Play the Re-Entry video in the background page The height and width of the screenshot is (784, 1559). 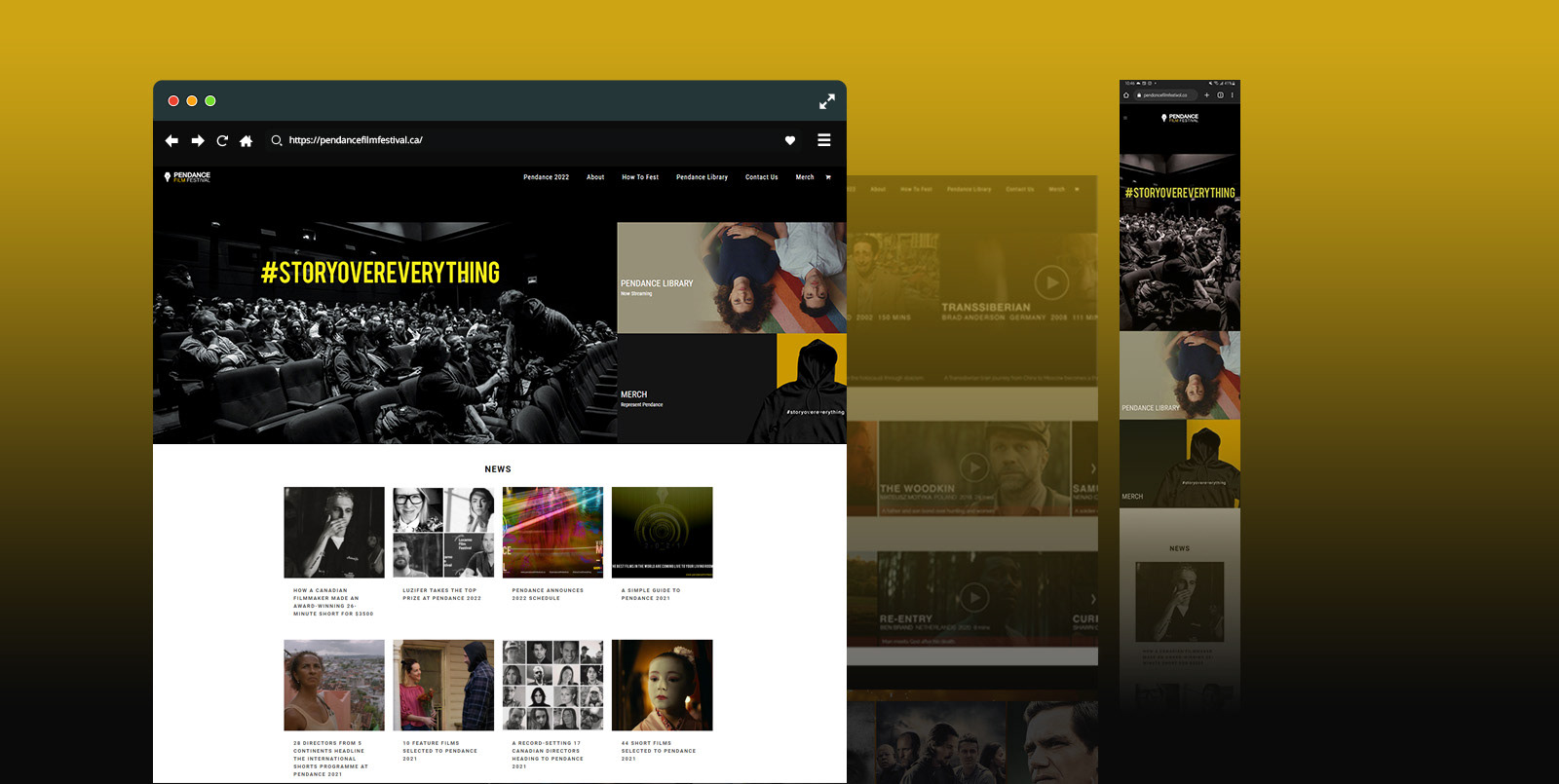click(x=973, y=597)
